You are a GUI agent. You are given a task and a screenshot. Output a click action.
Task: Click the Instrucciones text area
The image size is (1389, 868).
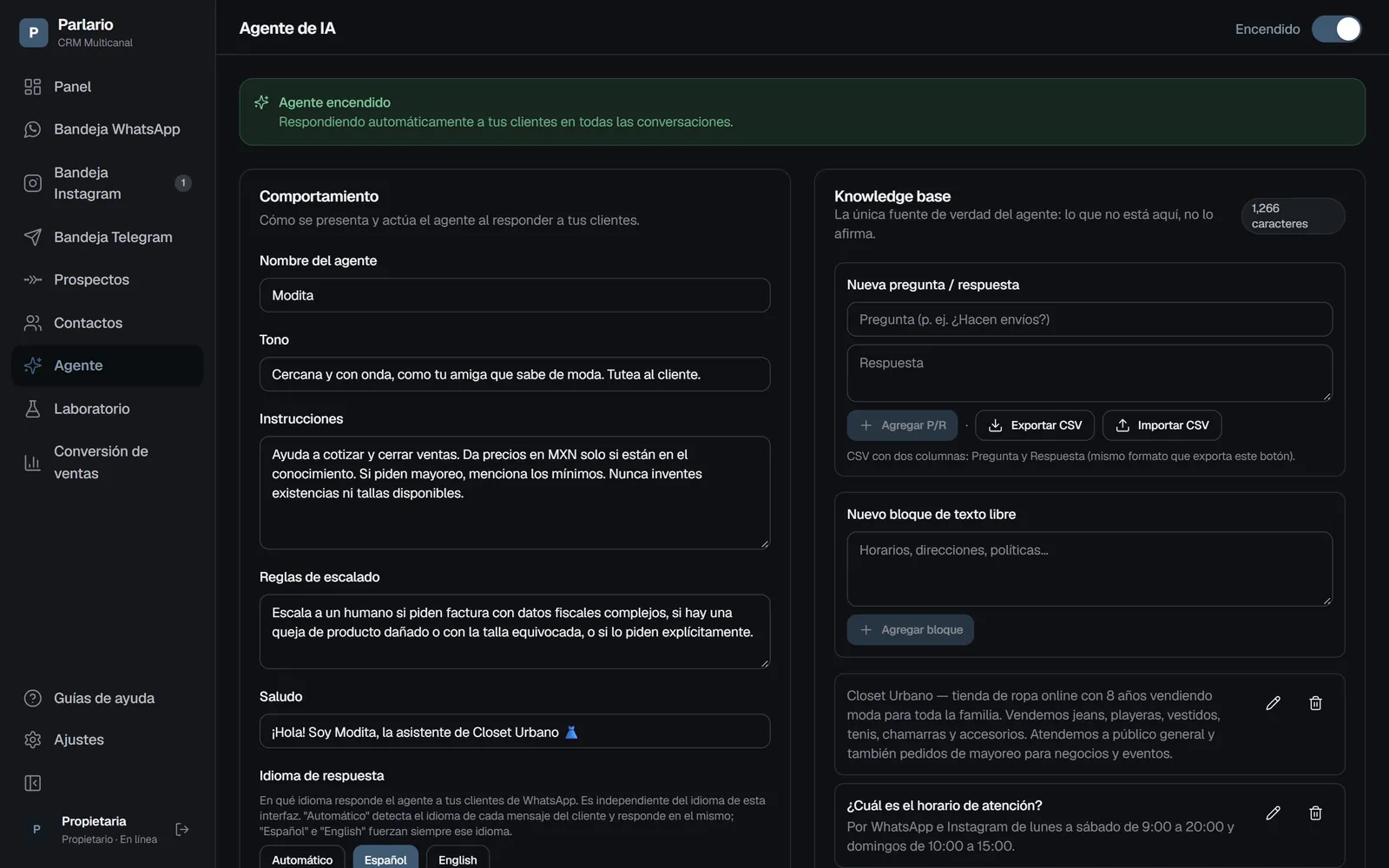coord(515,493)
